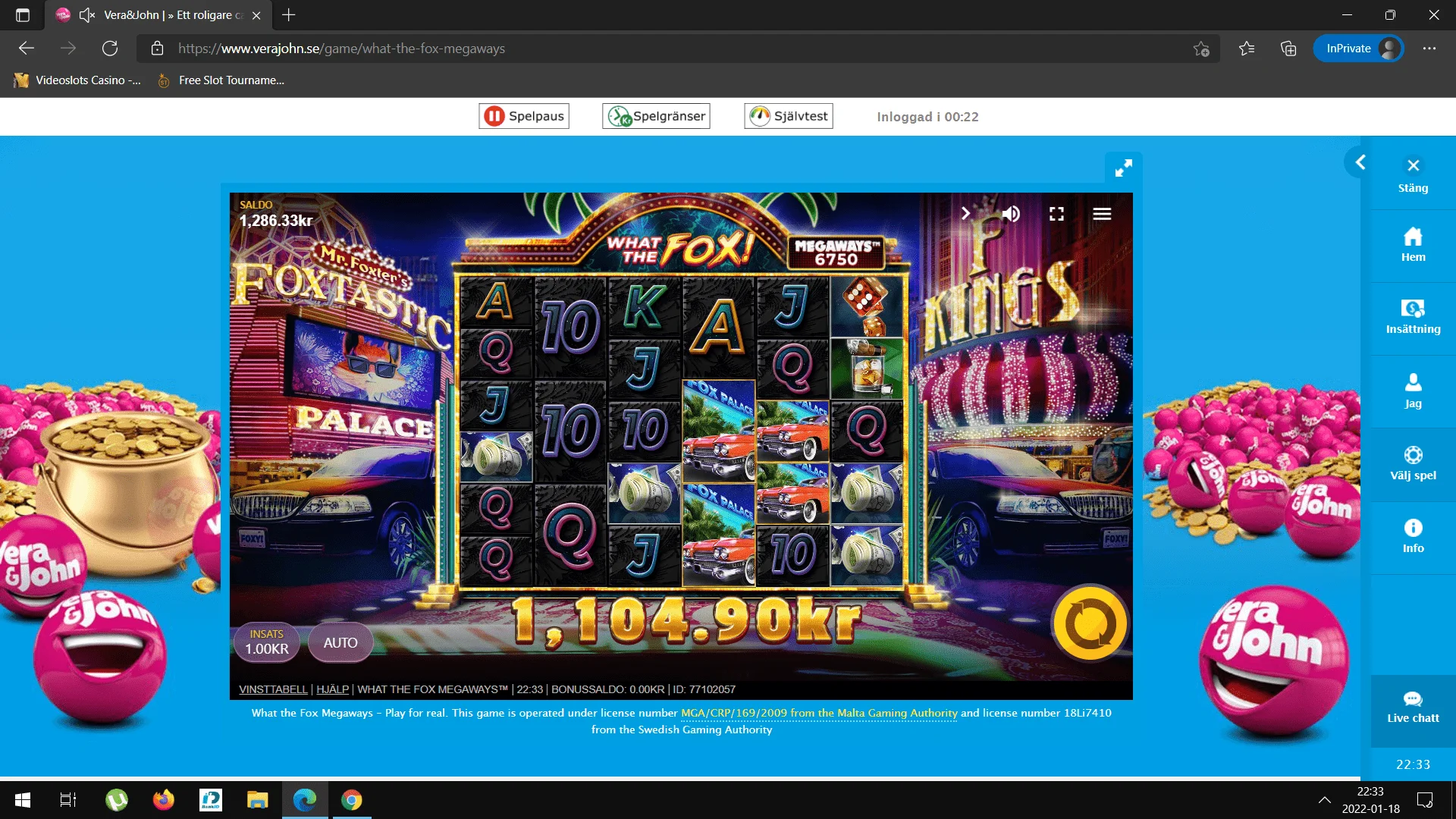This screenshot has height=819, width=1456.
Task: Open Jag profile section
Action: pyautogui.click(x=1413, y=391)
